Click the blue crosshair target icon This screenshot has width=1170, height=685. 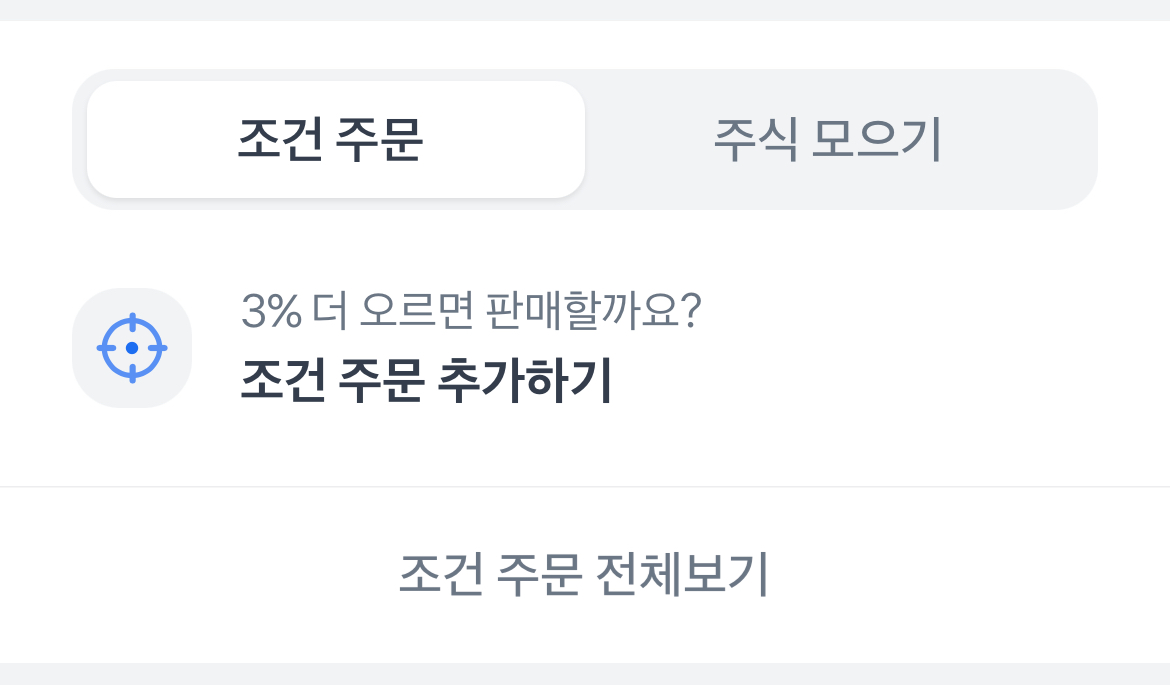(x=132, y=348)
